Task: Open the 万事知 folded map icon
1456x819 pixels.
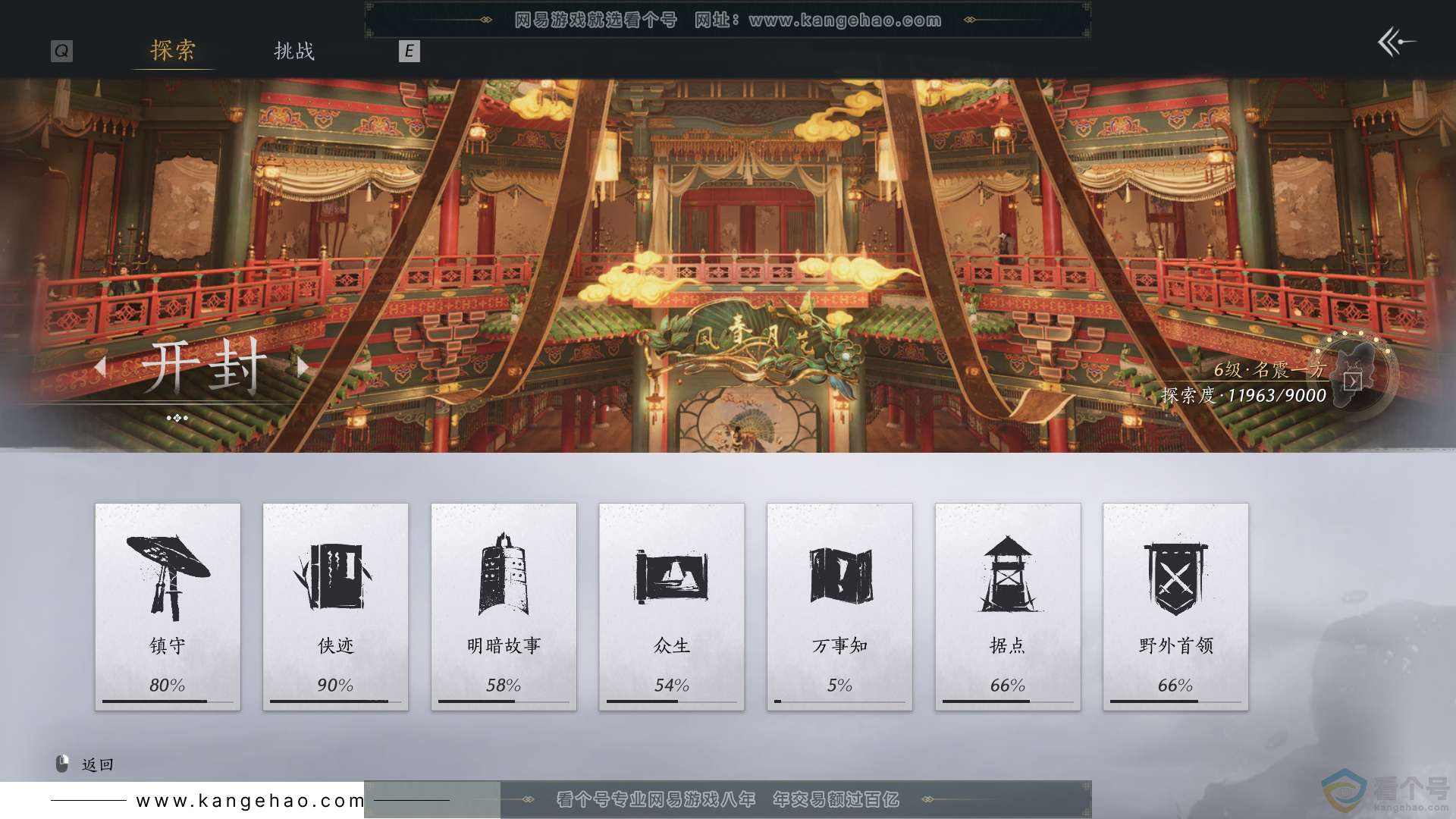Action: point(840,575)
